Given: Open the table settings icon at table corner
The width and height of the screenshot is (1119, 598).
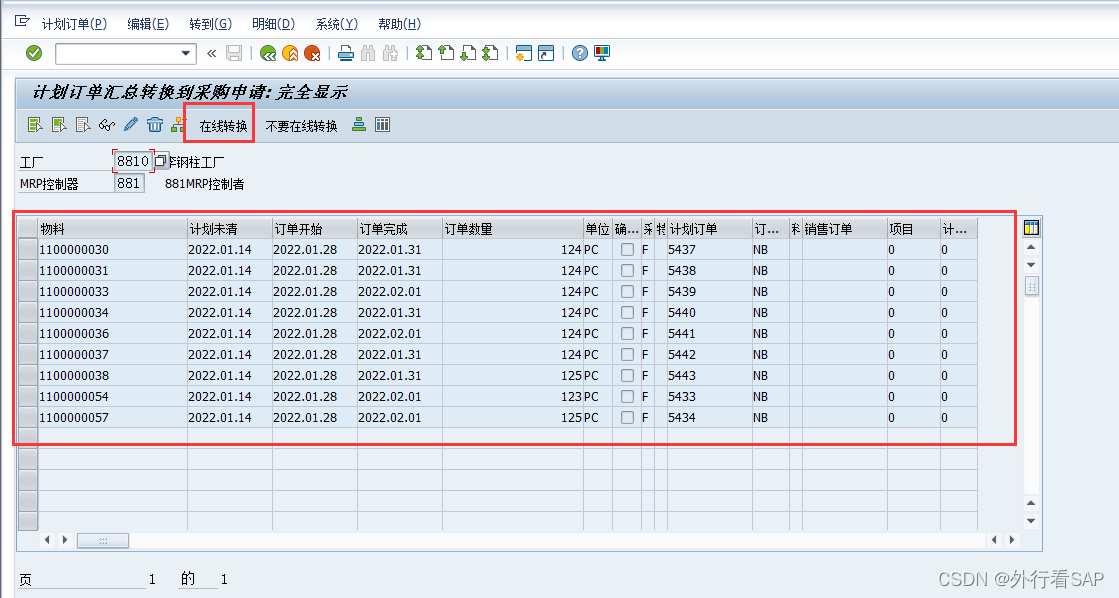Looking at the screenshot, I should (1031, 228).
